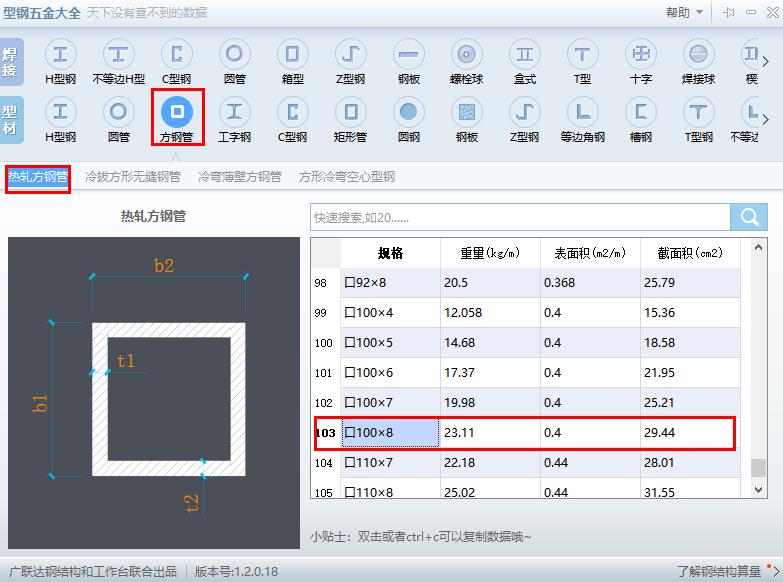Click the 规格 column header
783x582 pixels.
(x=391, y=253)
